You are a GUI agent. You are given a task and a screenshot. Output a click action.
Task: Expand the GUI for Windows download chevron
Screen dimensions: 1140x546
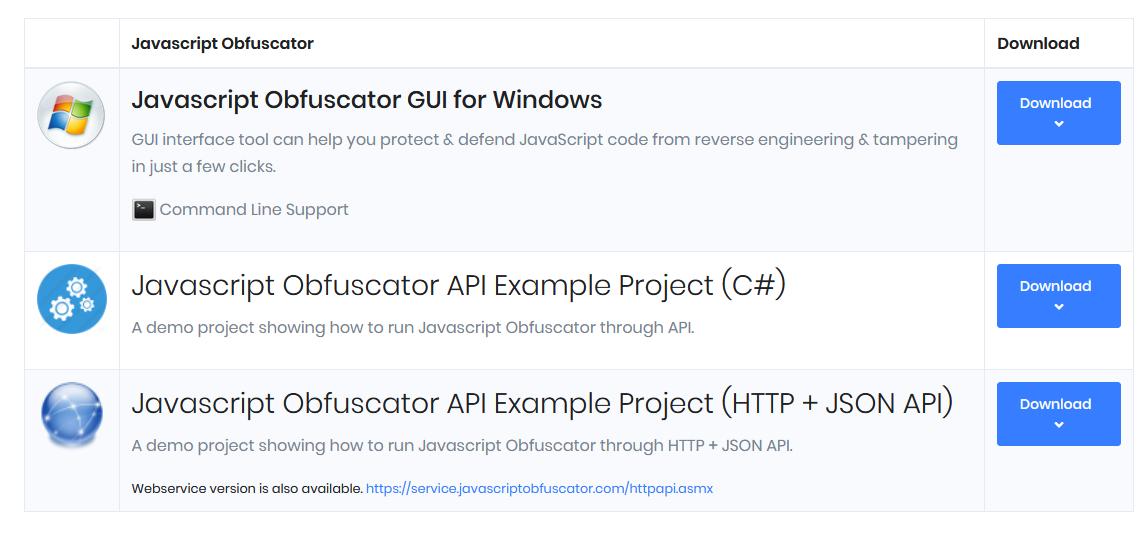tap(1058, 124)
